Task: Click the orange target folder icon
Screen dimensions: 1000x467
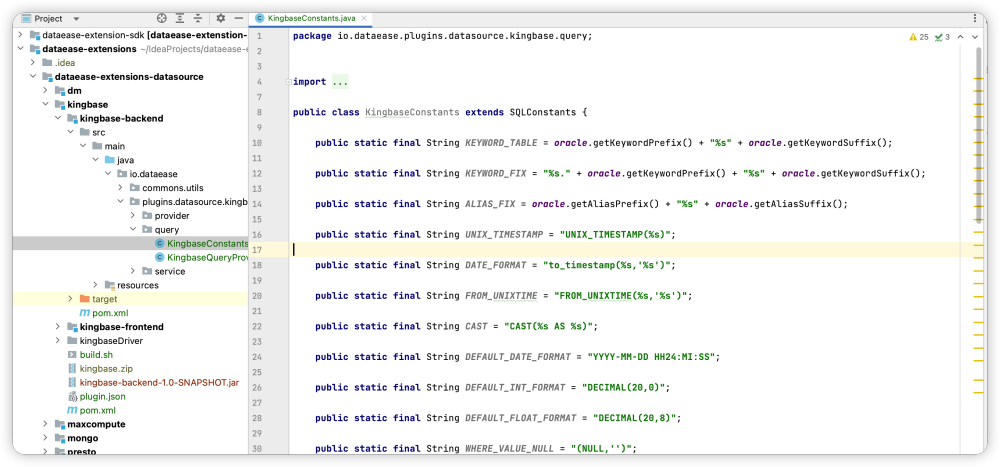Action: point(85,299)
